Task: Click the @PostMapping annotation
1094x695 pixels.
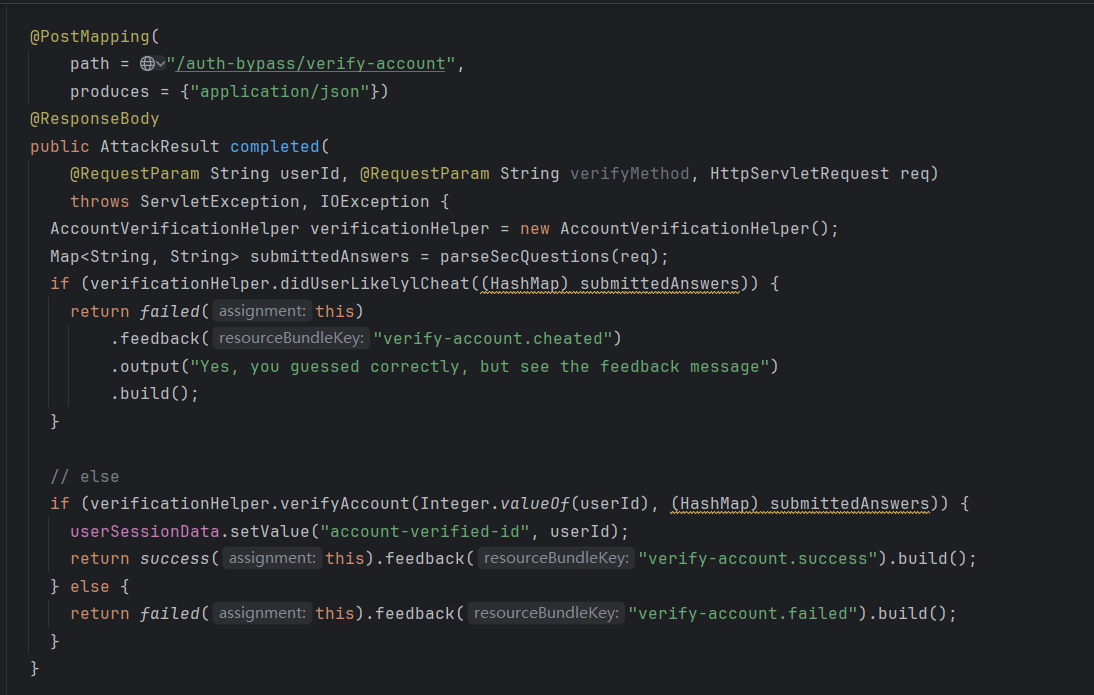Action: tap(90, 37)
